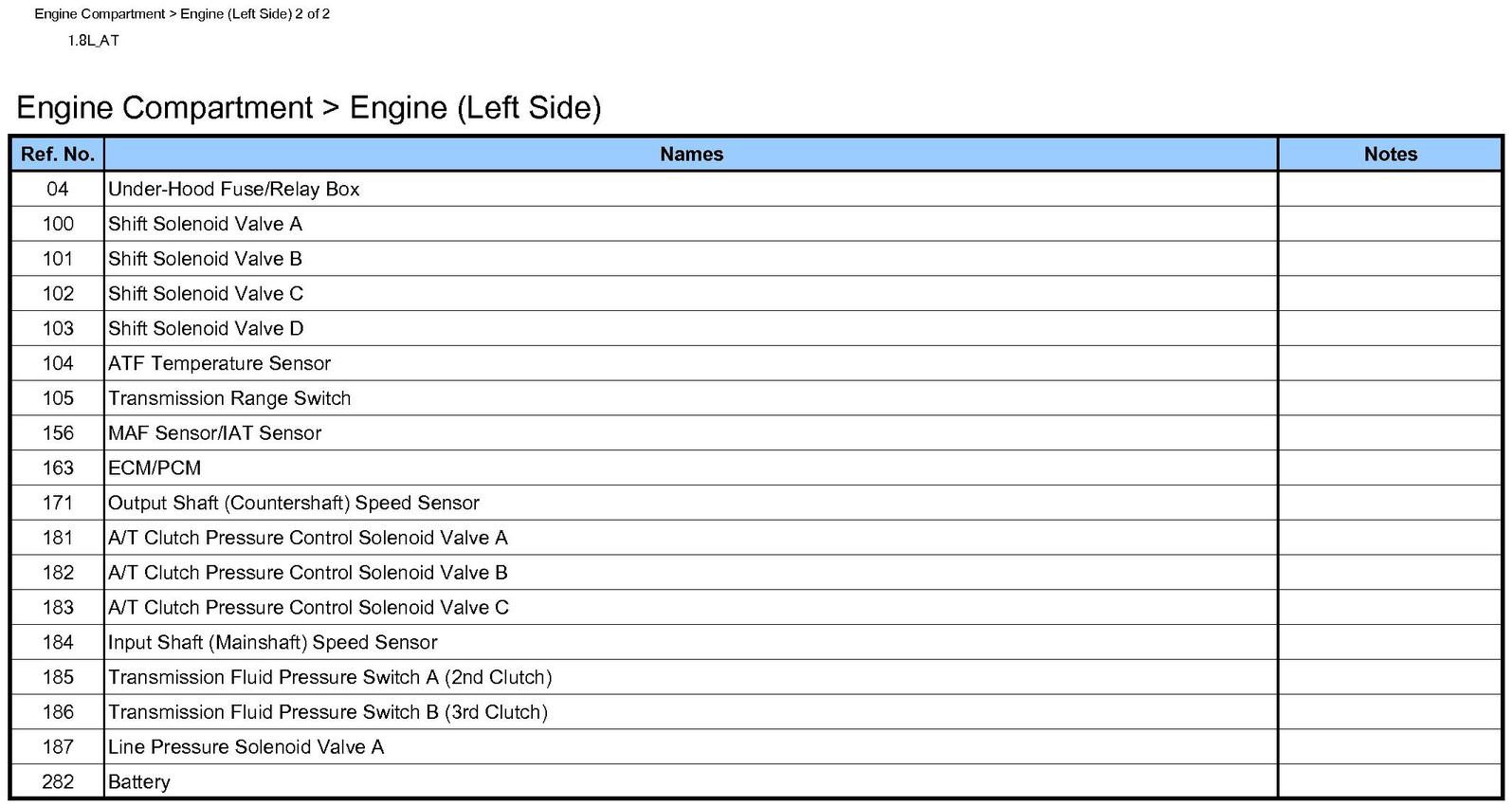1512x807 pixels.
Task: Click reference number 282
Action: tap(58, 782)
